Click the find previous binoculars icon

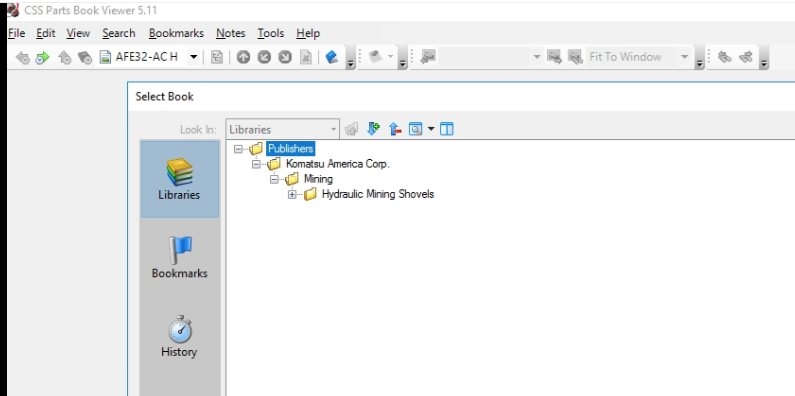725,57
